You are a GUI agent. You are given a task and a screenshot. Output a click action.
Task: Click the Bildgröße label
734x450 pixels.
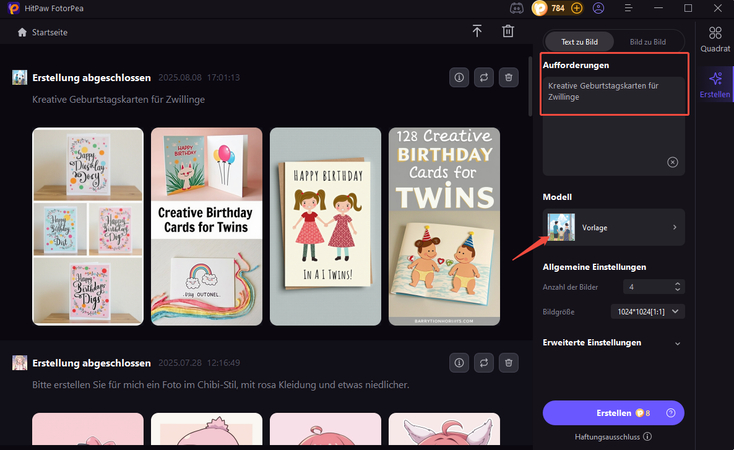[x=558, y=311]
